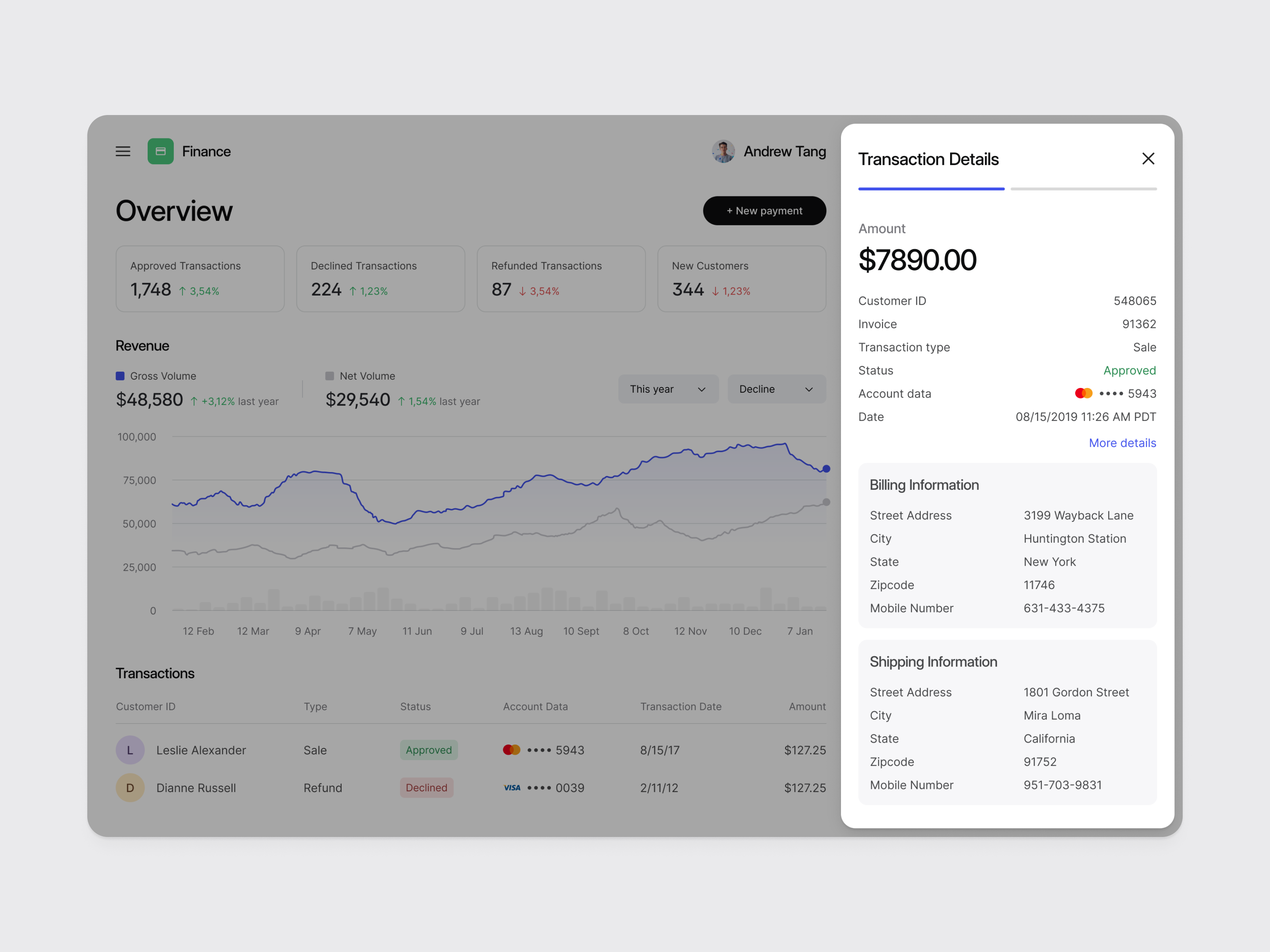Open the hamburger navigation menu
The height and width of the screenshot is (952, 1270).
pos(122,151)
